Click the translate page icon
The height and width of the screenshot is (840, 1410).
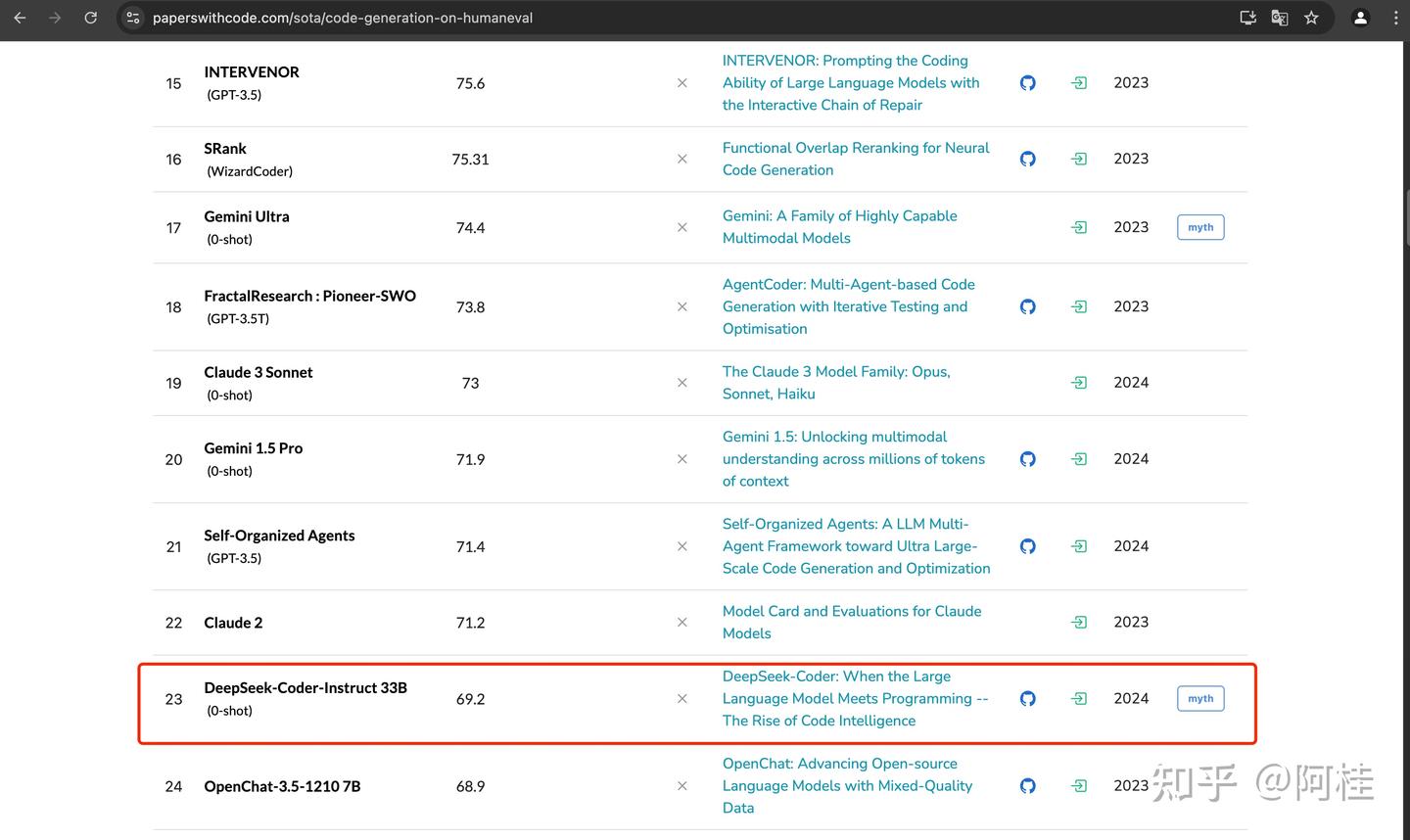[x=1279, y=18]
